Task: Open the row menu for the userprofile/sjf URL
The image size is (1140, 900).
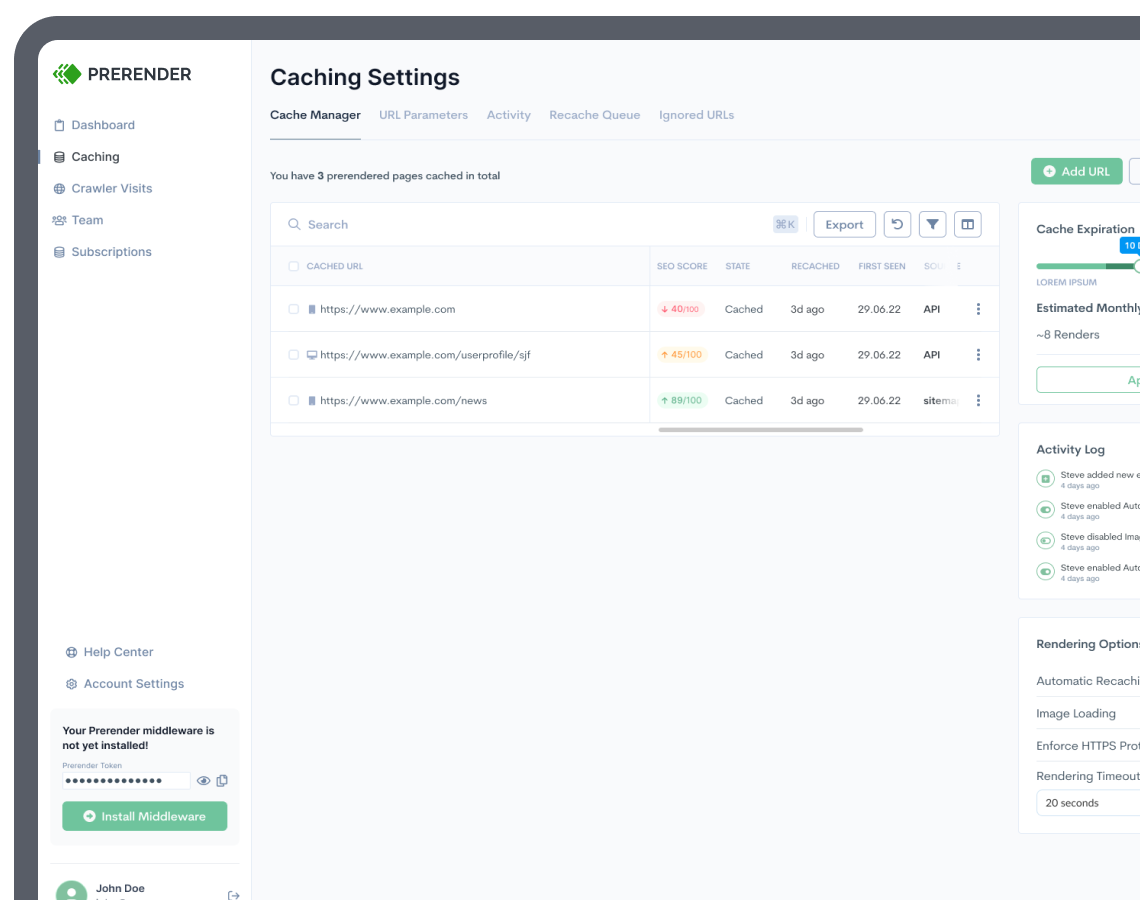Action: pyautogui.click(x=978, y=355)
